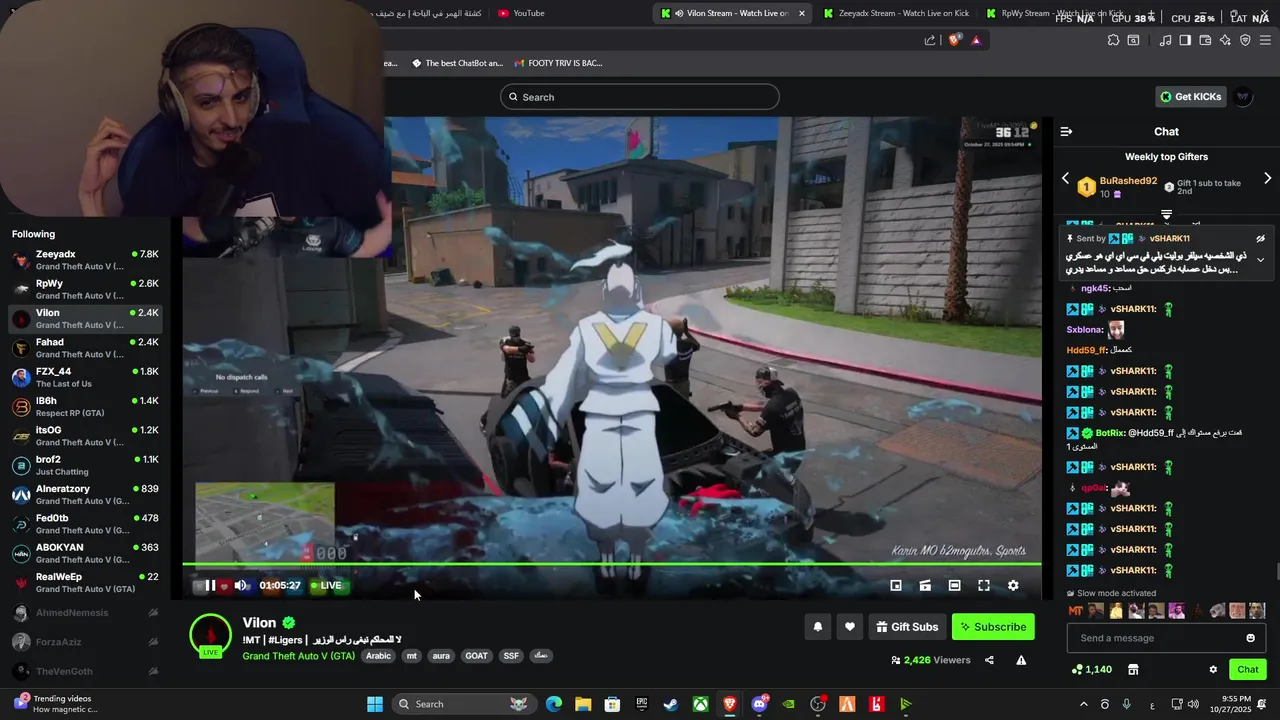
Task: Report the stream with the warning icon
Action: coord(1021,660)
